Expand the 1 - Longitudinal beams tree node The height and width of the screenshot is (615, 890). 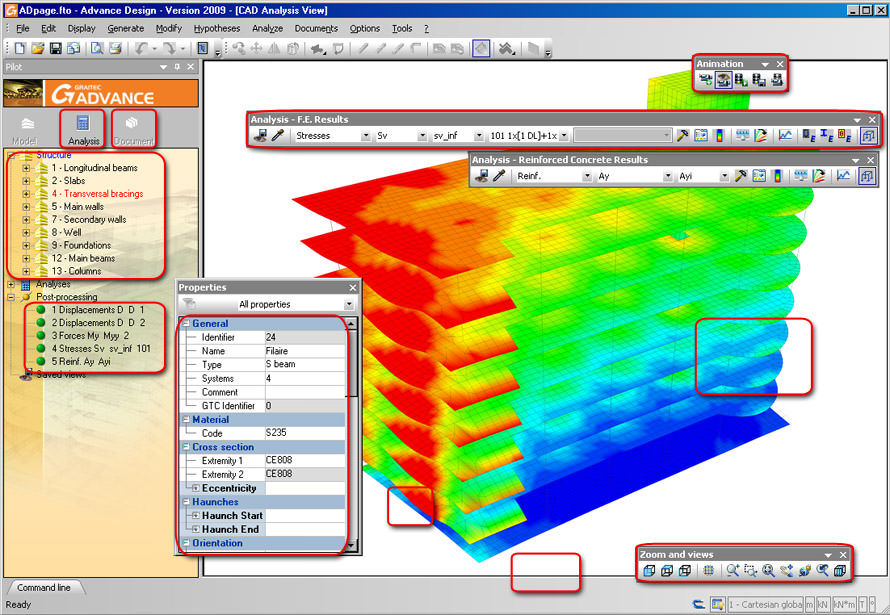[26, 168]
